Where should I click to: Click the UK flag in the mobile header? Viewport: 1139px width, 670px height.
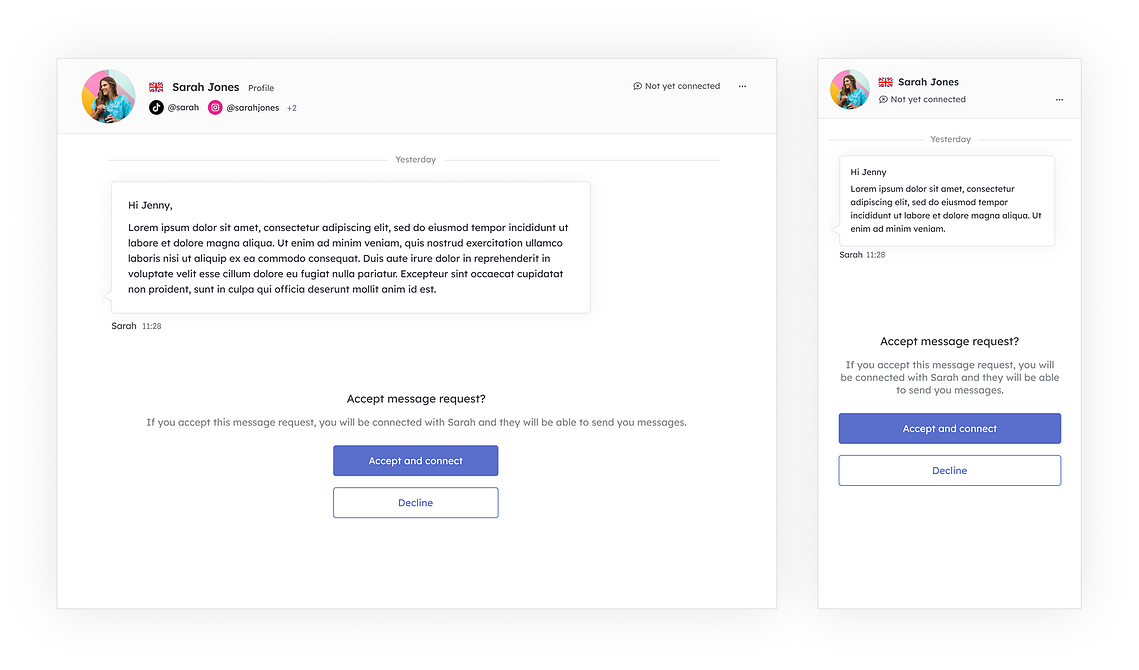tap(885, 82)
